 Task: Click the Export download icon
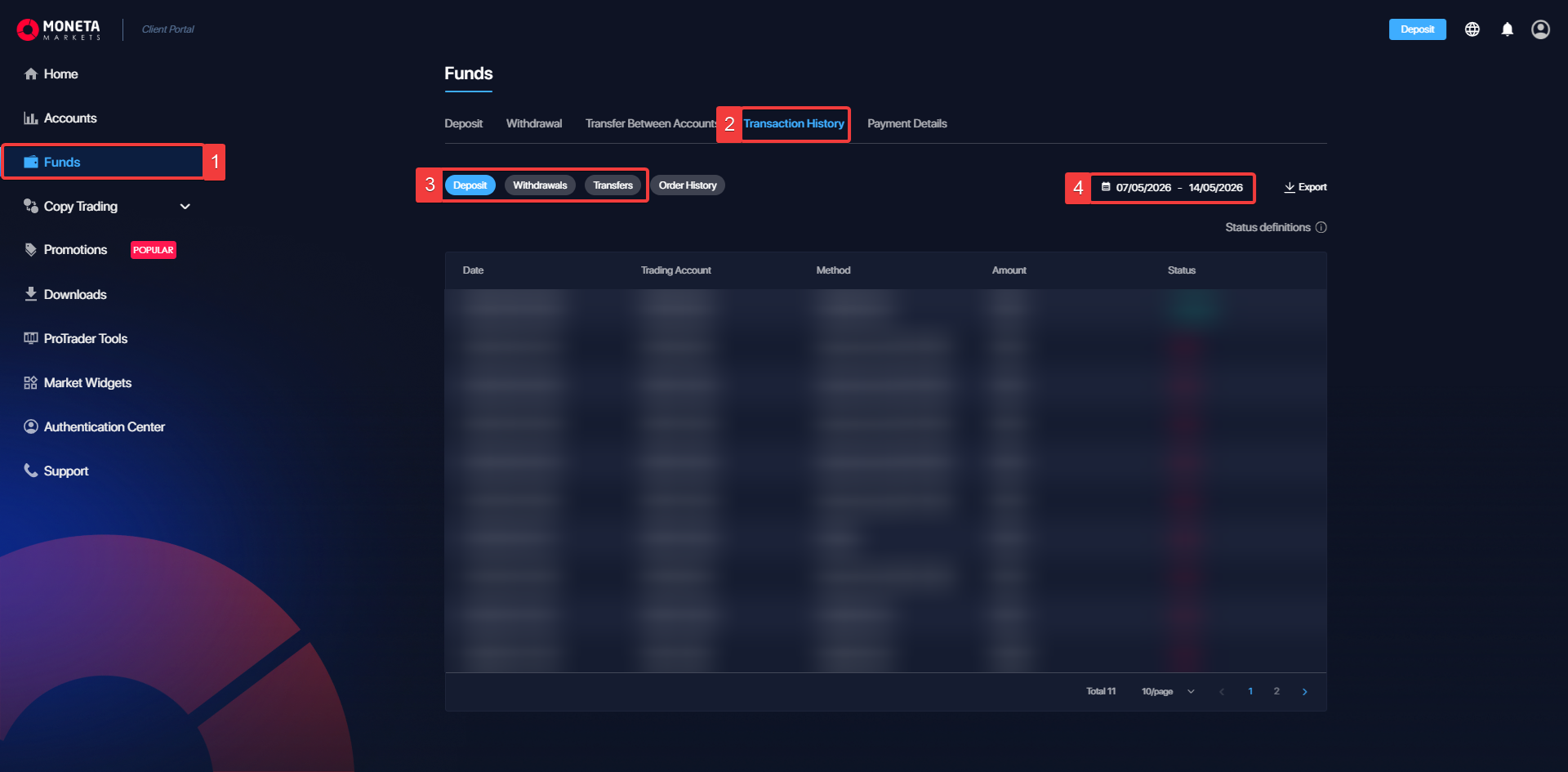1290,187
